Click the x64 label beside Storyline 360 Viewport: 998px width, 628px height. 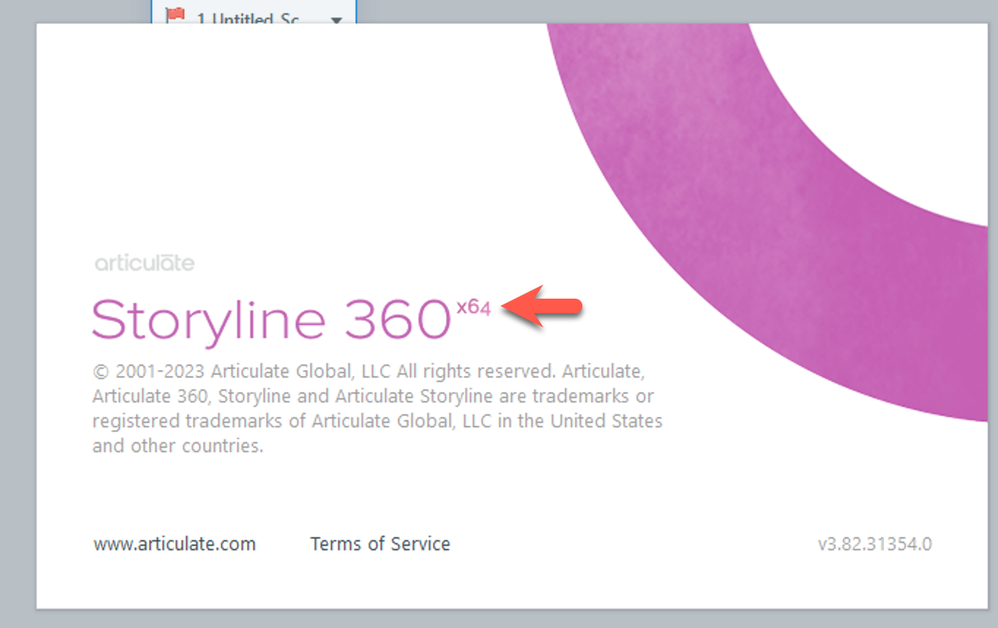click(474, 308)
